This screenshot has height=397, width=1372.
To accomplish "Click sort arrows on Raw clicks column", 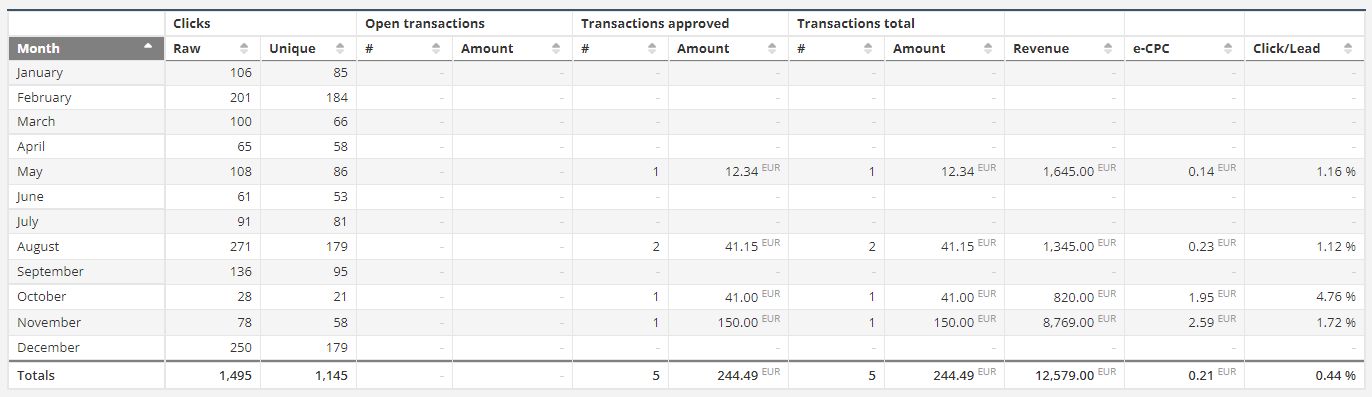I will coord(244,48).
